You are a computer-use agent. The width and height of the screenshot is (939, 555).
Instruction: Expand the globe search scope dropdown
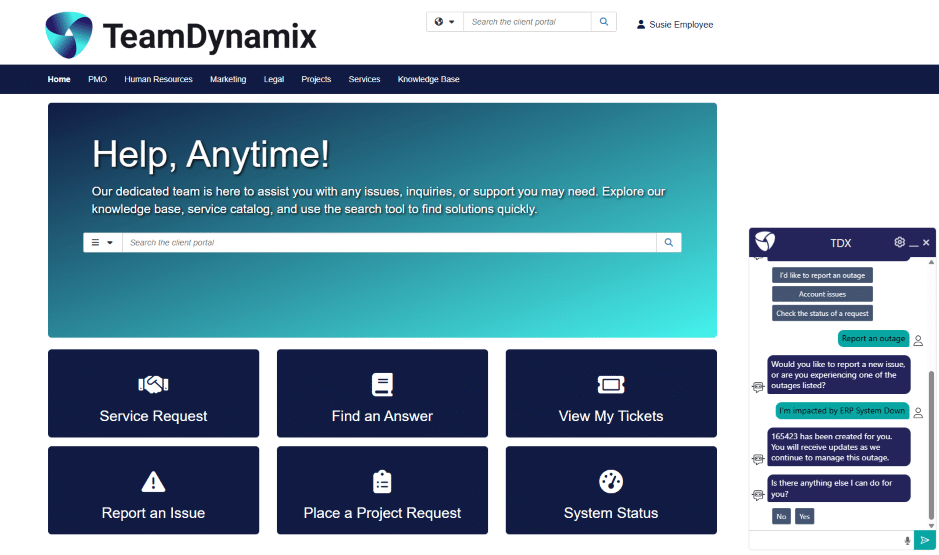[445, 22]
